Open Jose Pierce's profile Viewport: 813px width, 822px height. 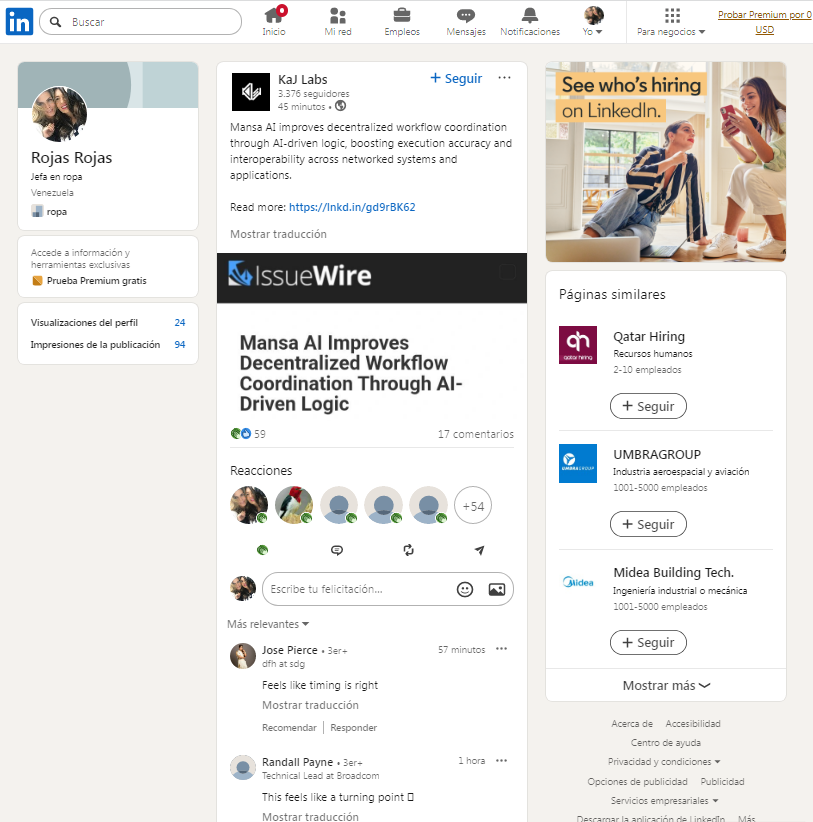coord(289,651)
